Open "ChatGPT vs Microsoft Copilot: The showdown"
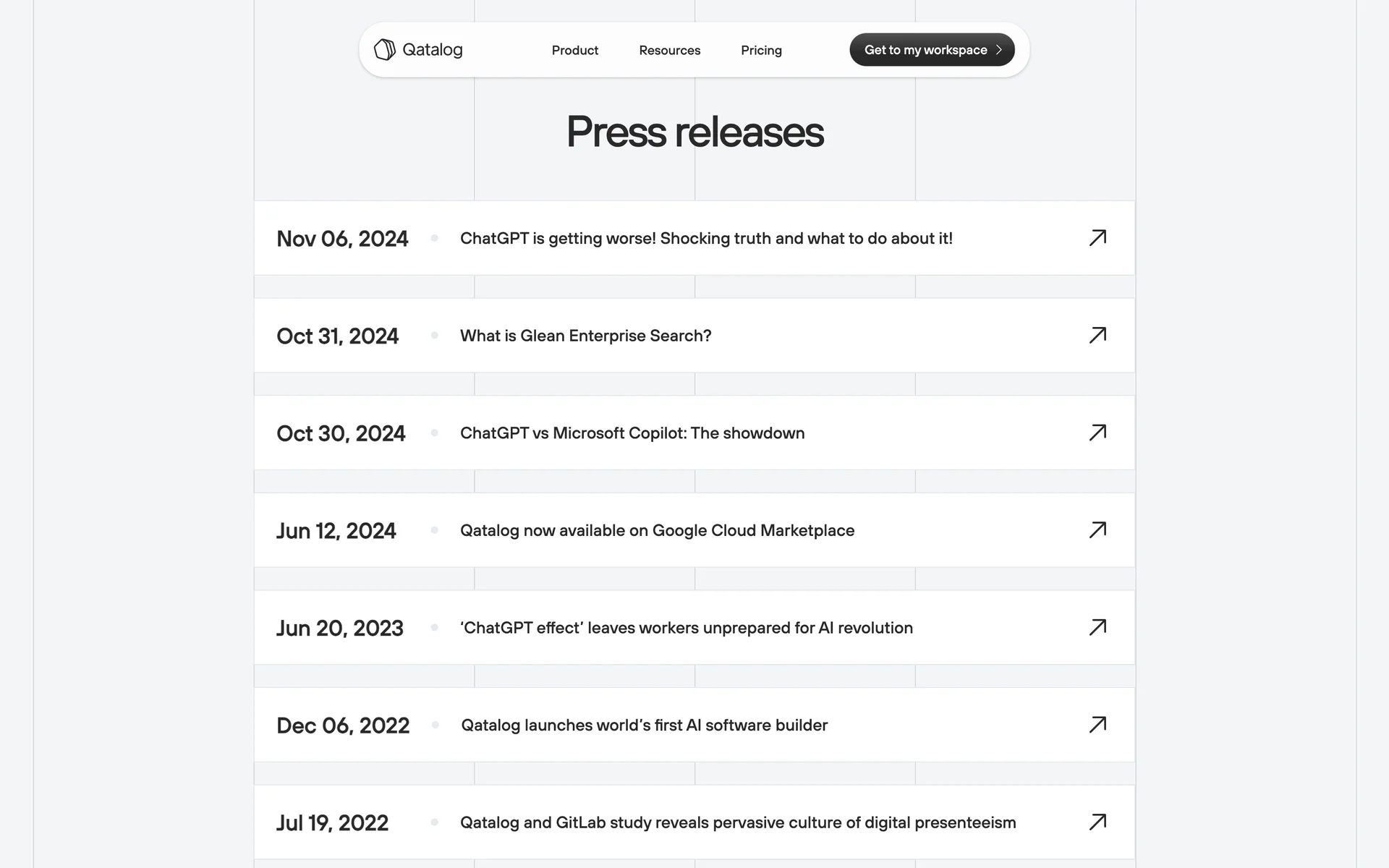 coord(632,433)
